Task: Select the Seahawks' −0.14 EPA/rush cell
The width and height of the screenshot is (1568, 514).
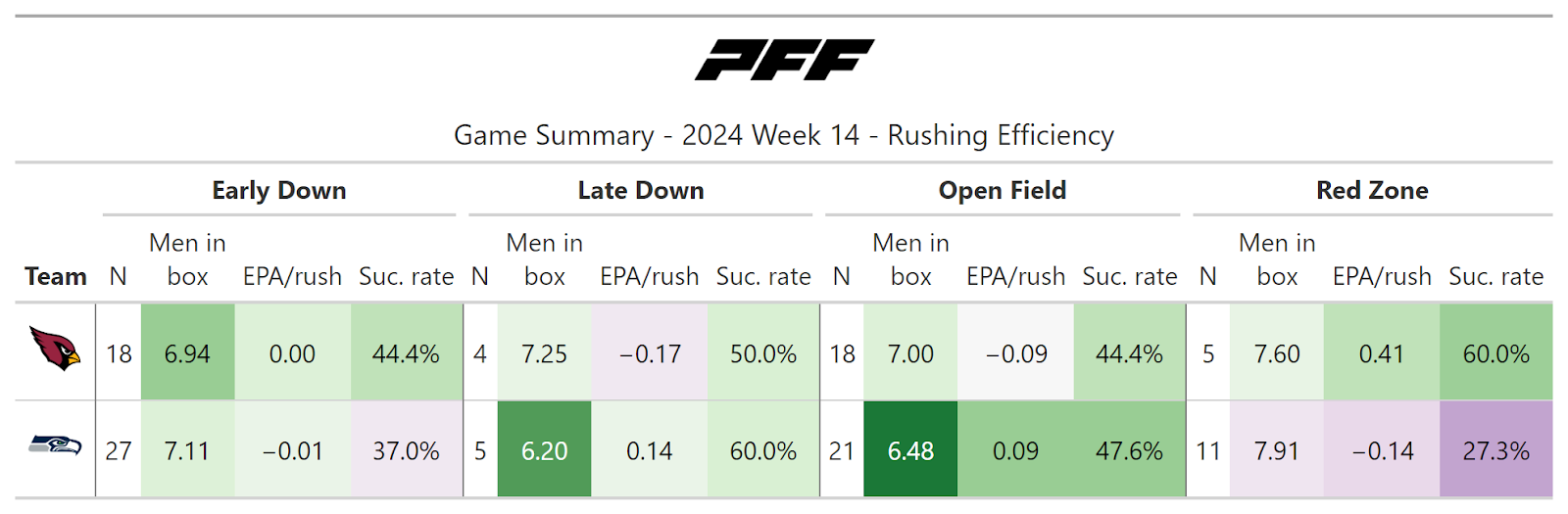Action: (x=1382, y=450)
